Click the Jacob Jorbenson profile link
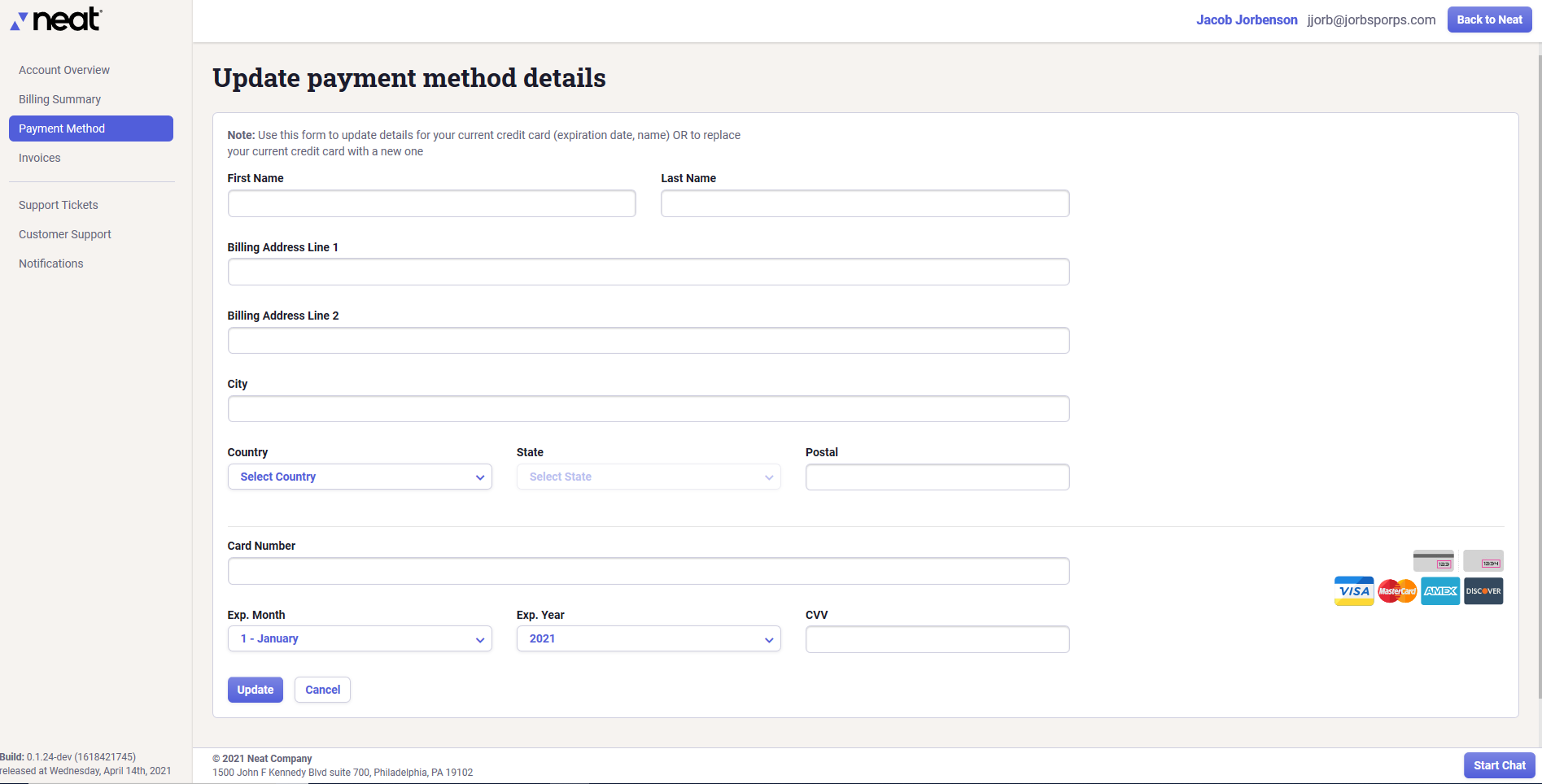Viewport: 1542px width, 784px height. pyautogui.click(x=1247, y=20)
